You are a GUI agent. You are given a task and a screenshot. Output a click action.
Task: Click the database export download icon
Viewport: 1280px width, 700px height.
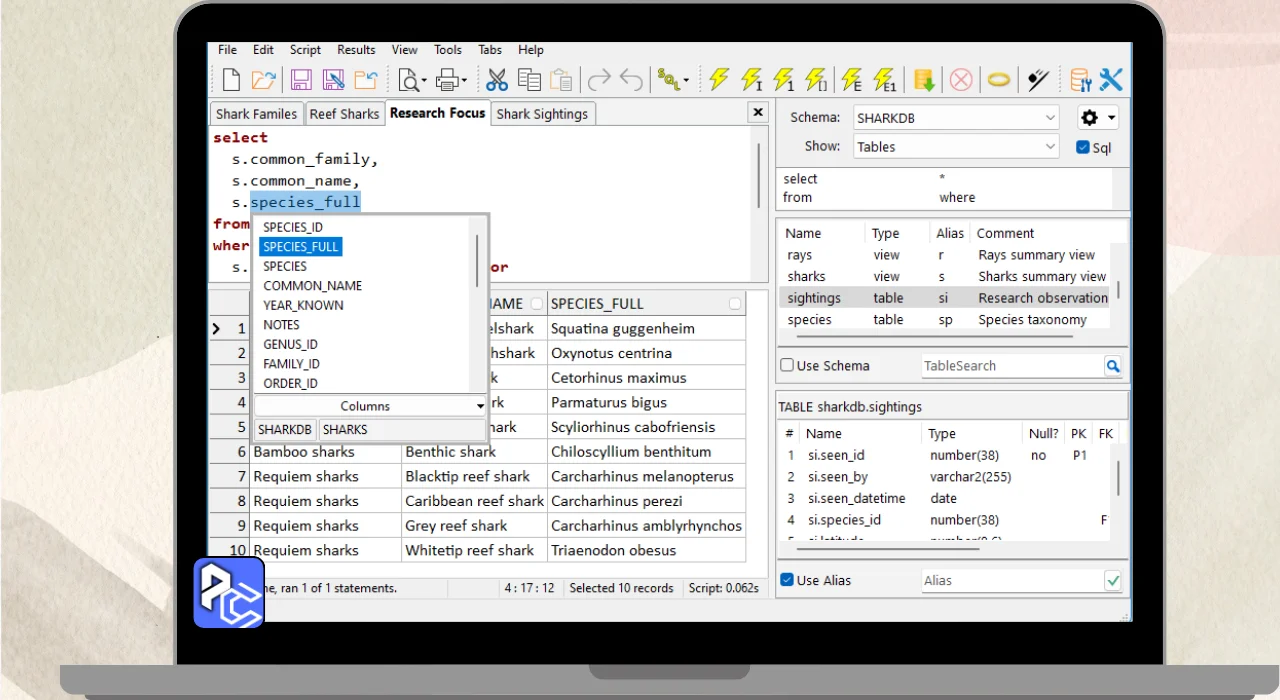pos(924,80)
